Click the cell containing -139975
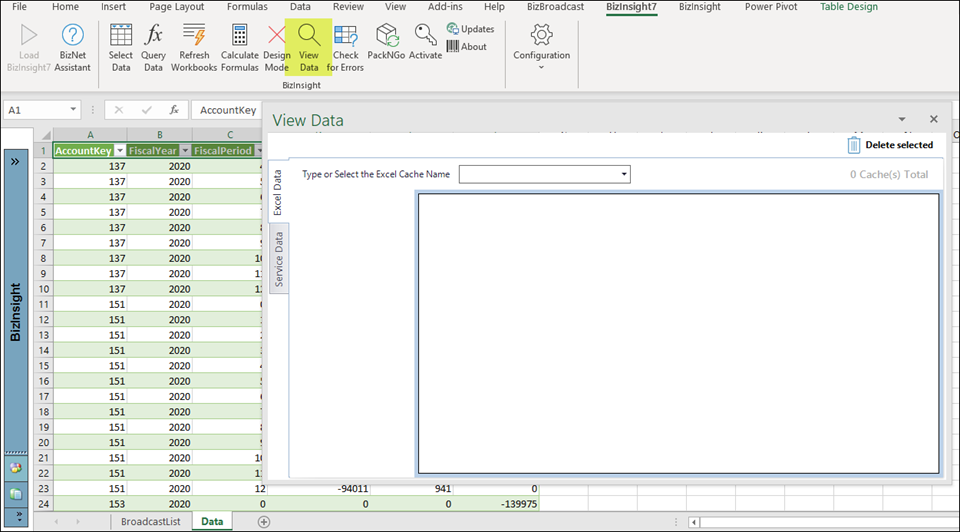Image resolution: width=960 pixels, height=532 pixels. (497, 504)
